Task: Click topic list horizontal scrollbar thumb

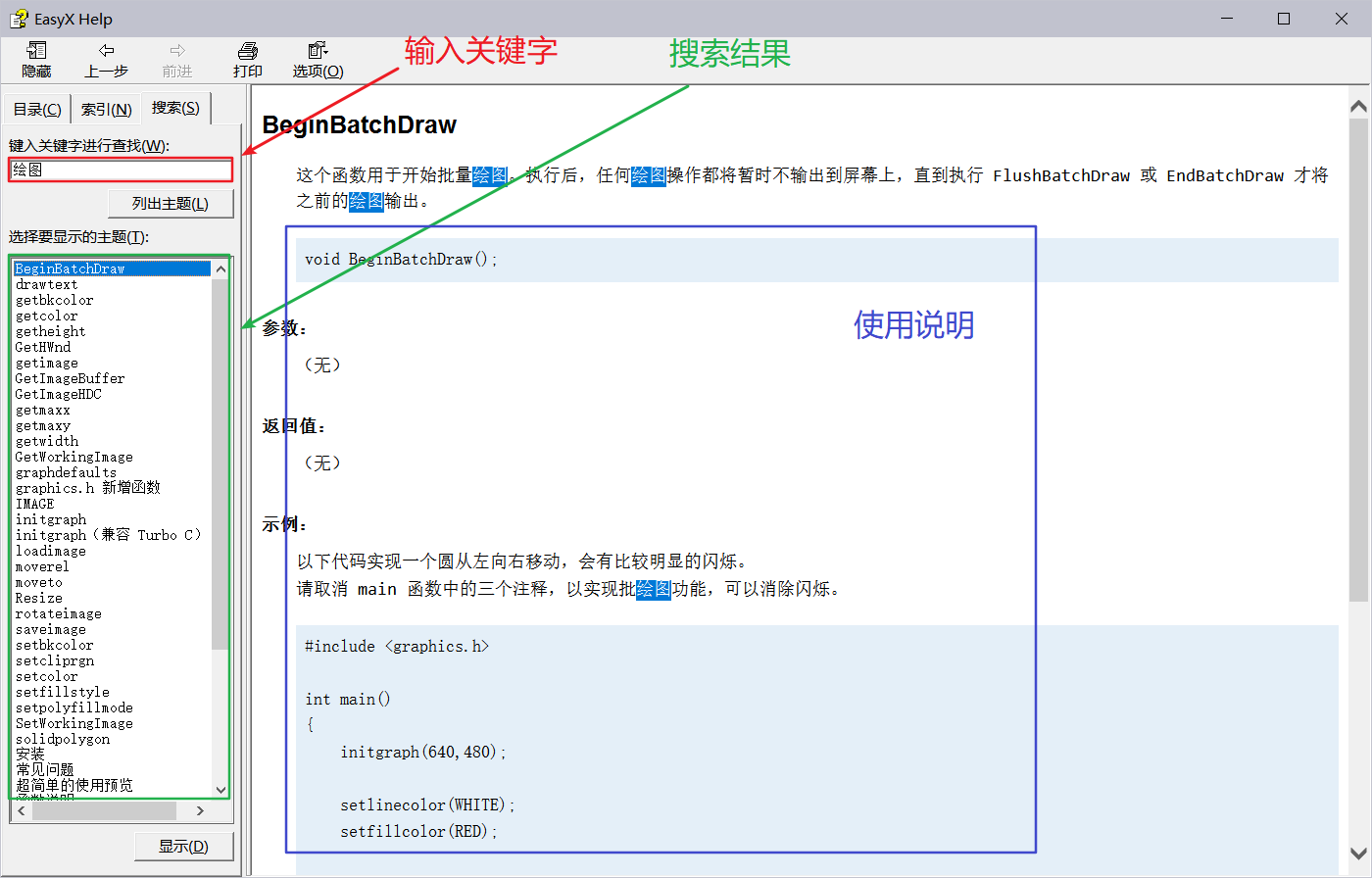Action: (x=104, y=810)
